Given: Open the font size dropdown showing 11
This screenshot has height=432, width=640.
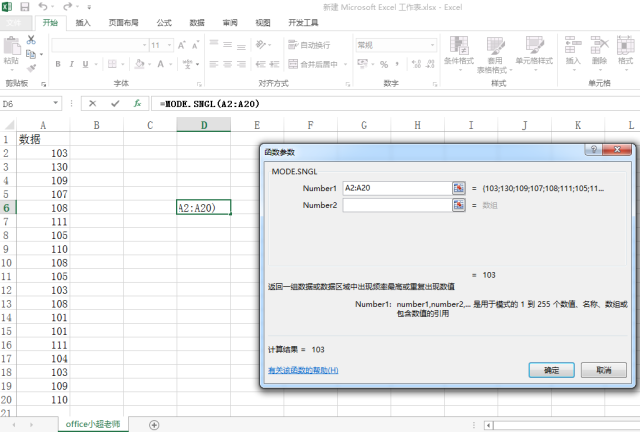Looking at the screenshot, I should 169,45.
